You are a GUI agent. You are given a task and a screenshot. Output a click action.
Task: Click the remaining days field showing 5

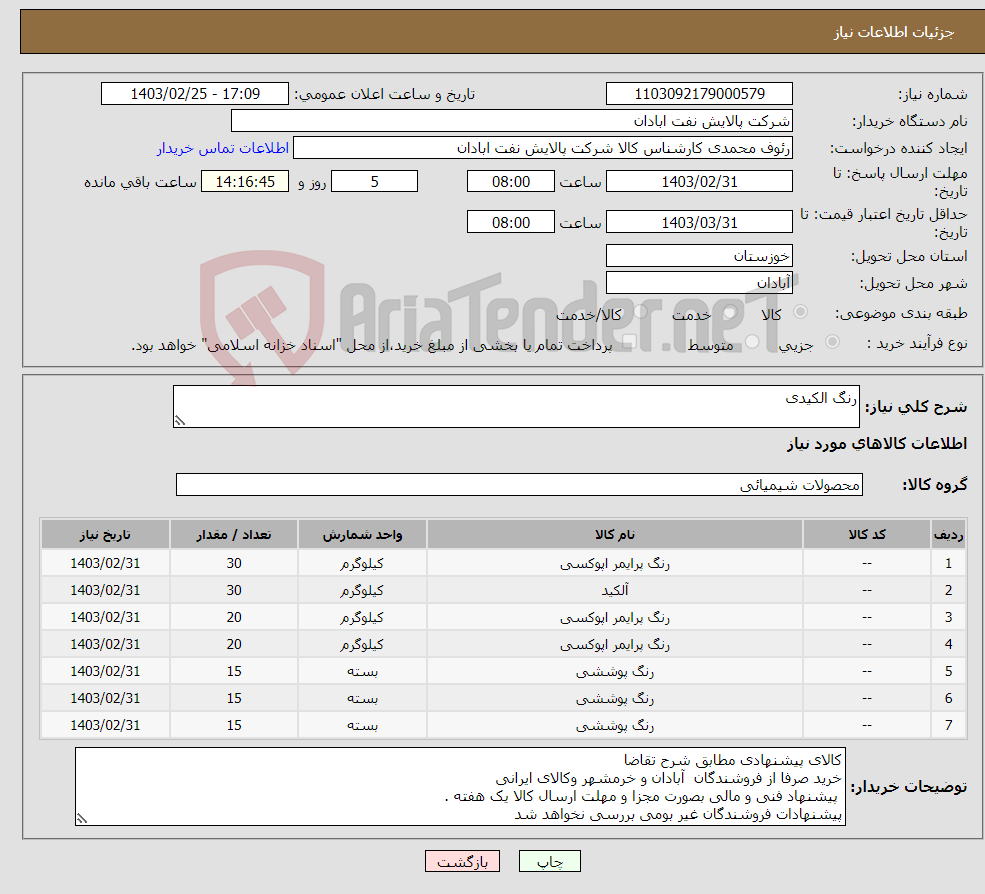pos(374,182)
